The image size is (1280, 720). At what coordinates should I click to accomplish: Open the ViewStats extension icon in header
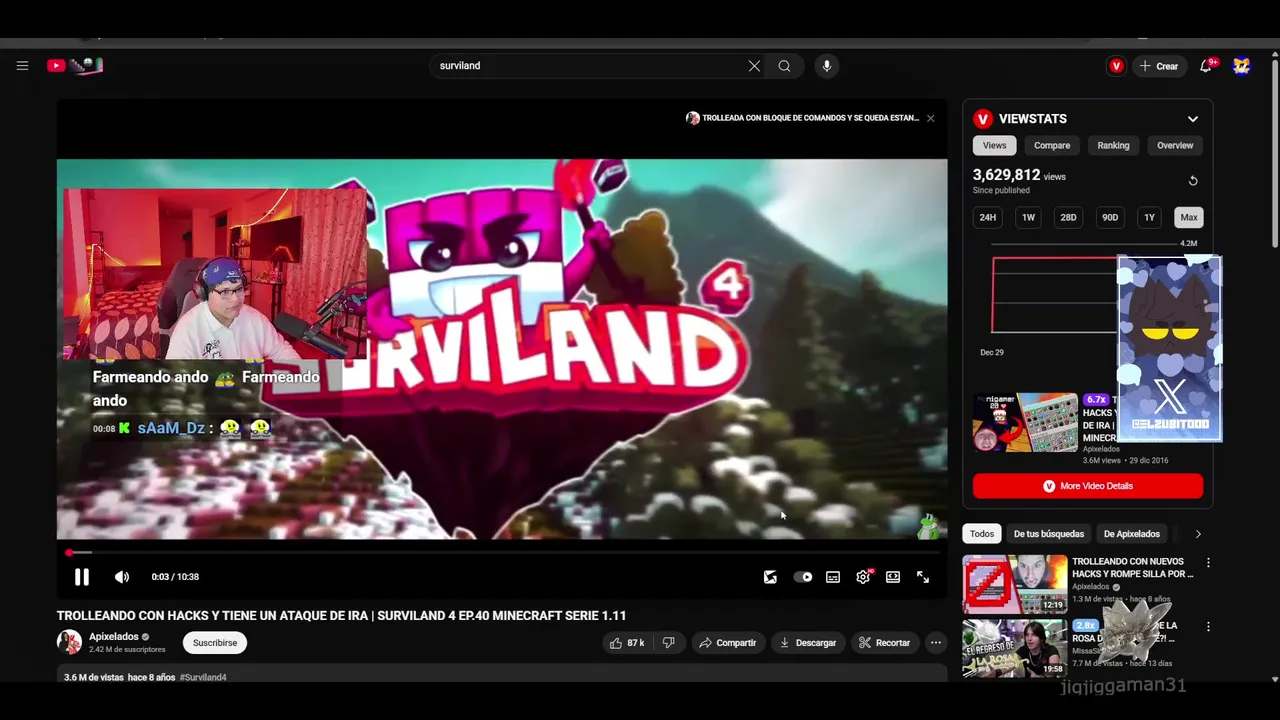point(1116,66)
